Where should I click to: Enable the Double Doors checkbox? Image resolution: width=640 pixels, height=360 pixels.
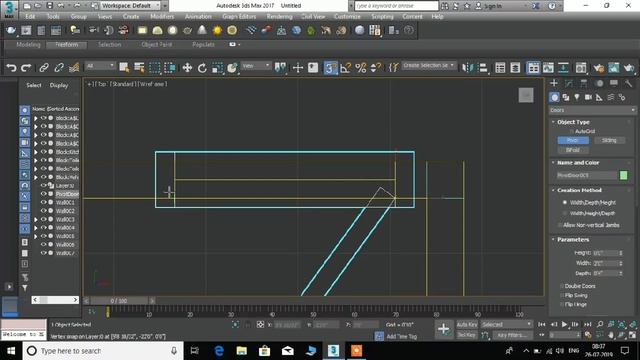(x=562, y=286)
